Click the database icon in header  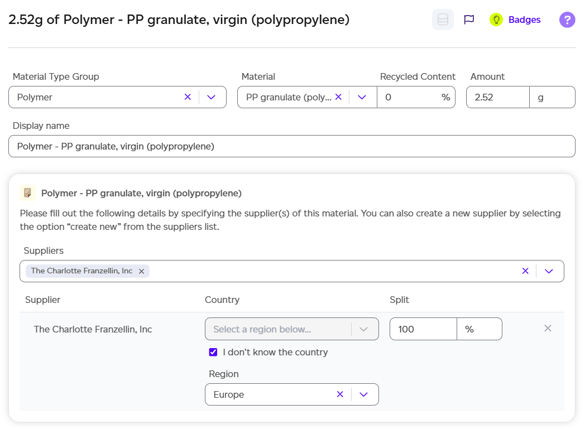(x=442, y=19)
